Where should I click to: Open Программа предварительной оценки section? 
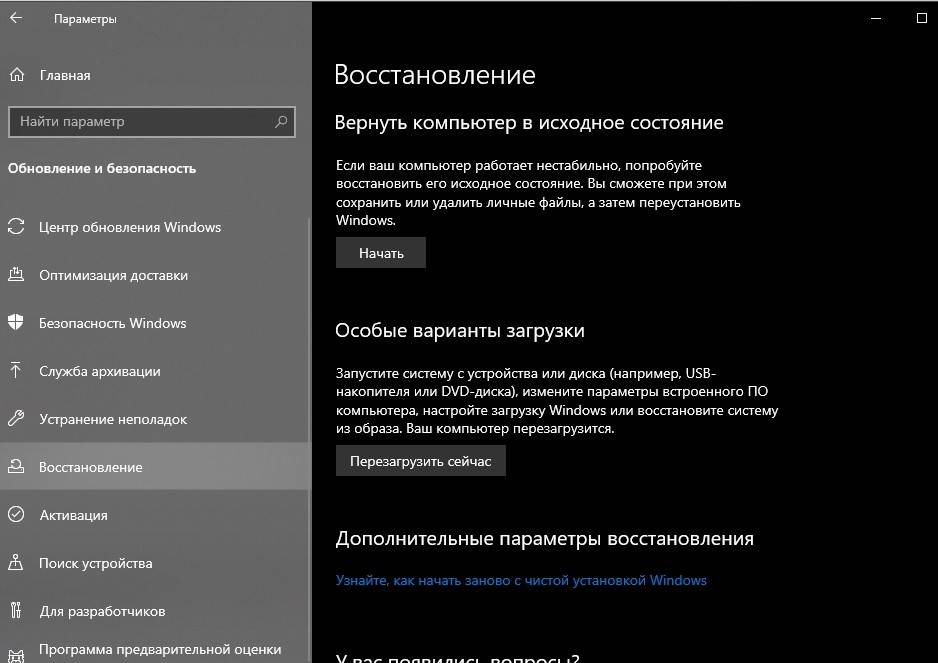159,650
